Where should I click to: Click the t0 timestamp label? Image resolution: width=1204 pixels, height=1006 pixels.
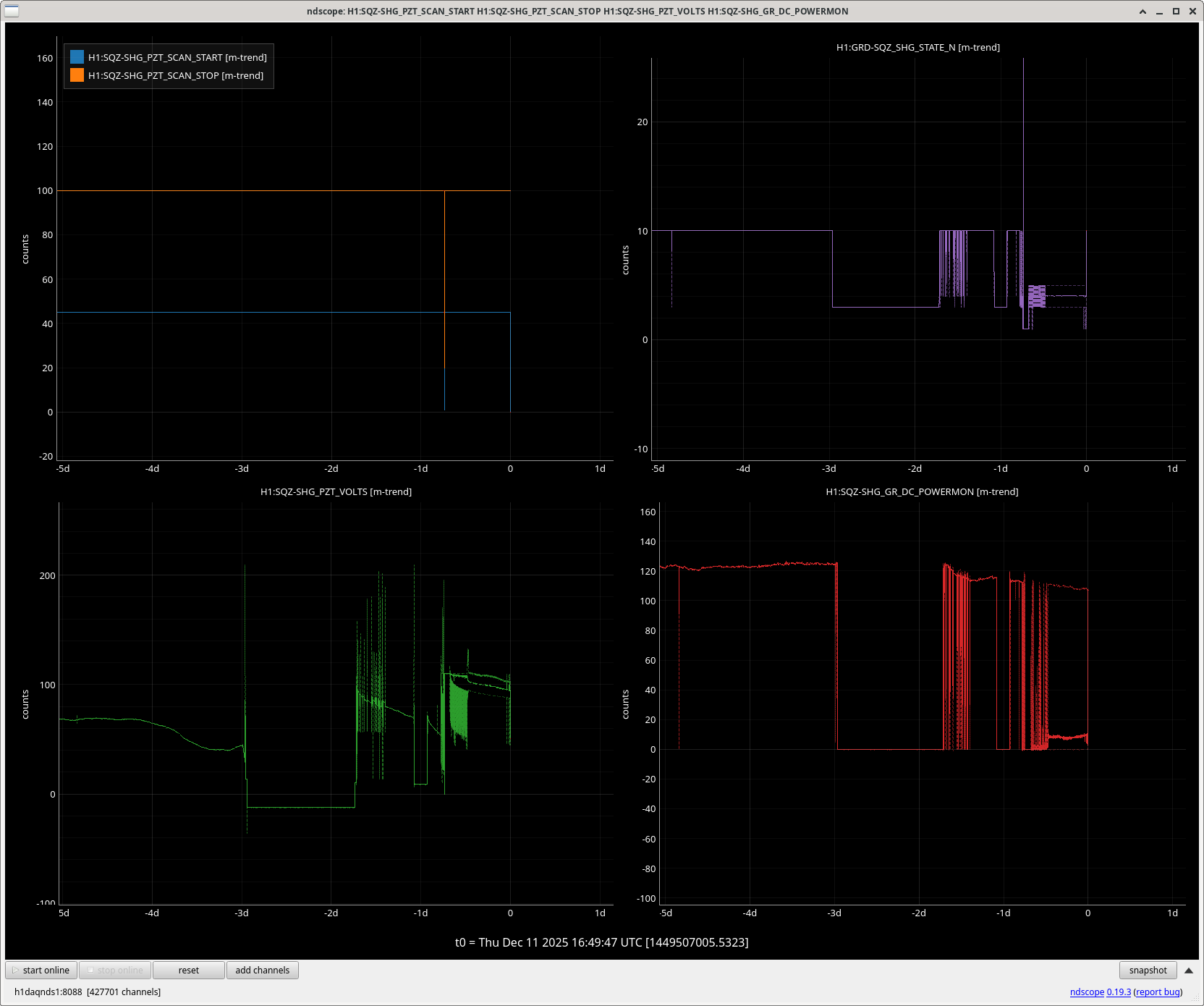(601, 942)
